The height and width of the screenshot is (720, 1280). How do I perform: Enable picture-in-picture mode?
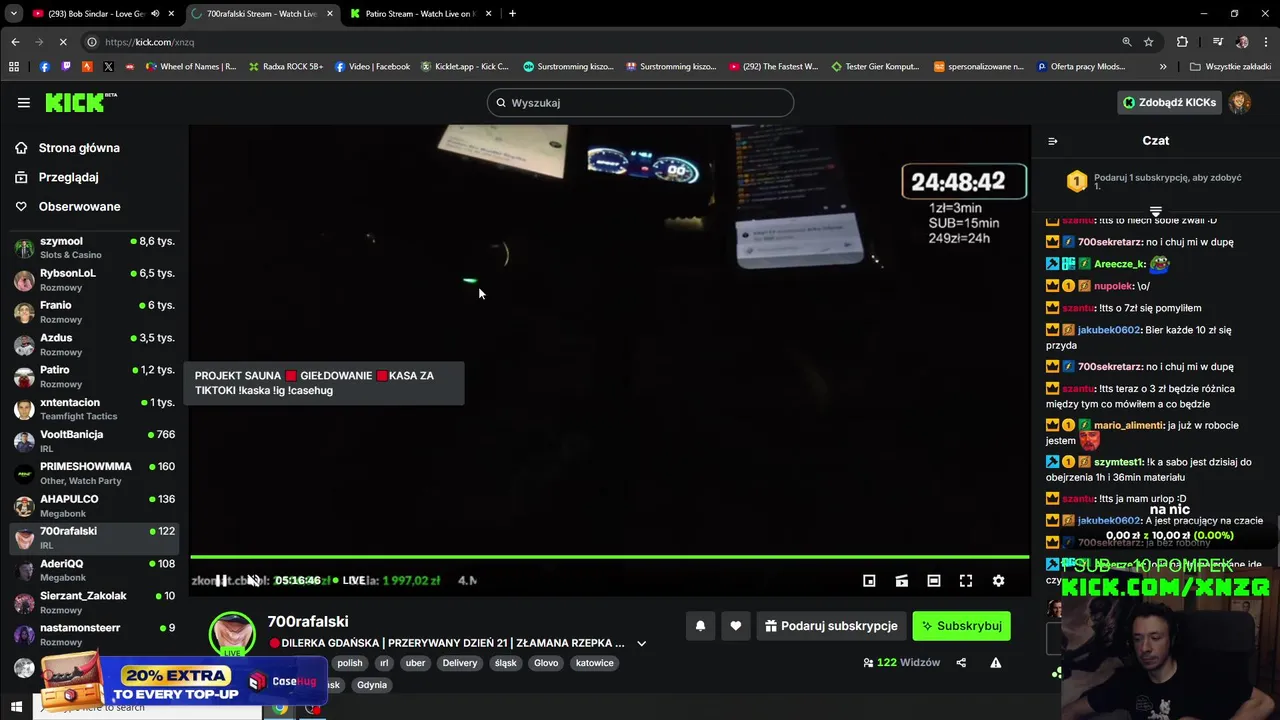point(869,580)
